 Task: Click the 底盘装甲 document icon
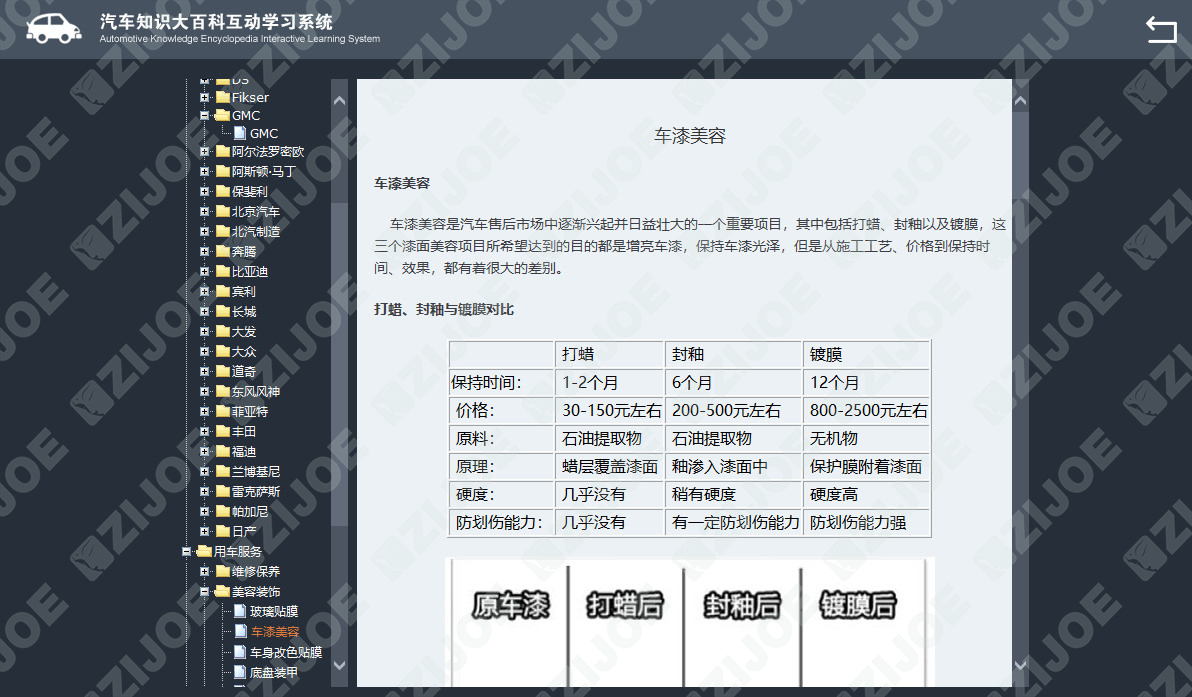pyautogui.click(x=240, y=672)
